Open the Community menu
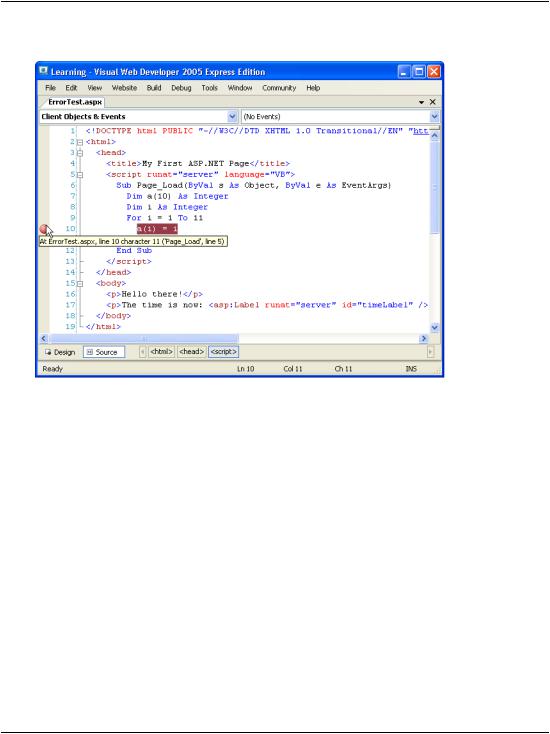This screenshot has height=734, width=550. pyautogui.click(x=279, y=88)
